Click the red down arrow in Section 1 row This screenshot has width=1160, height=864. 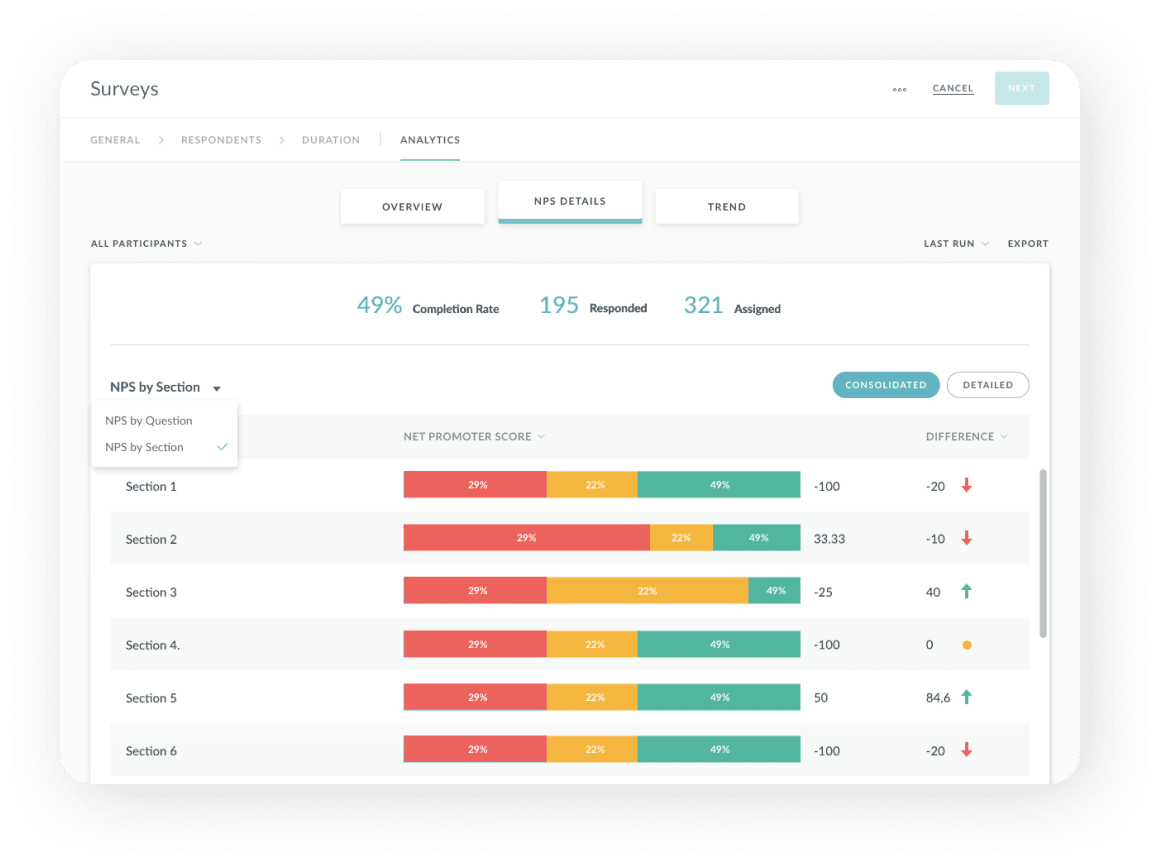(966, 486)
